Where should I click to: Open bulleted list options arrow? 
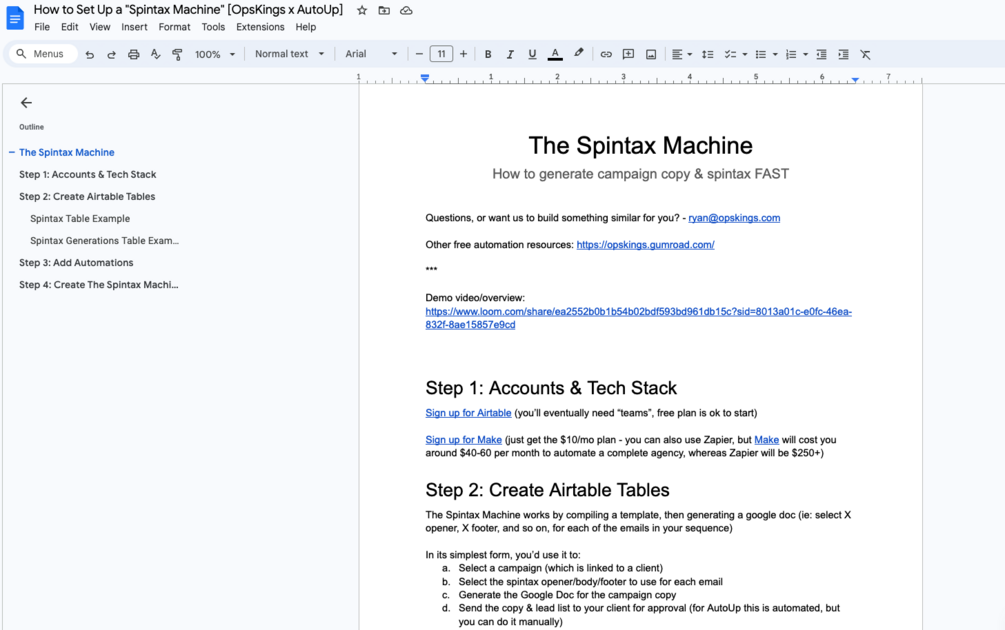(775, 54)
